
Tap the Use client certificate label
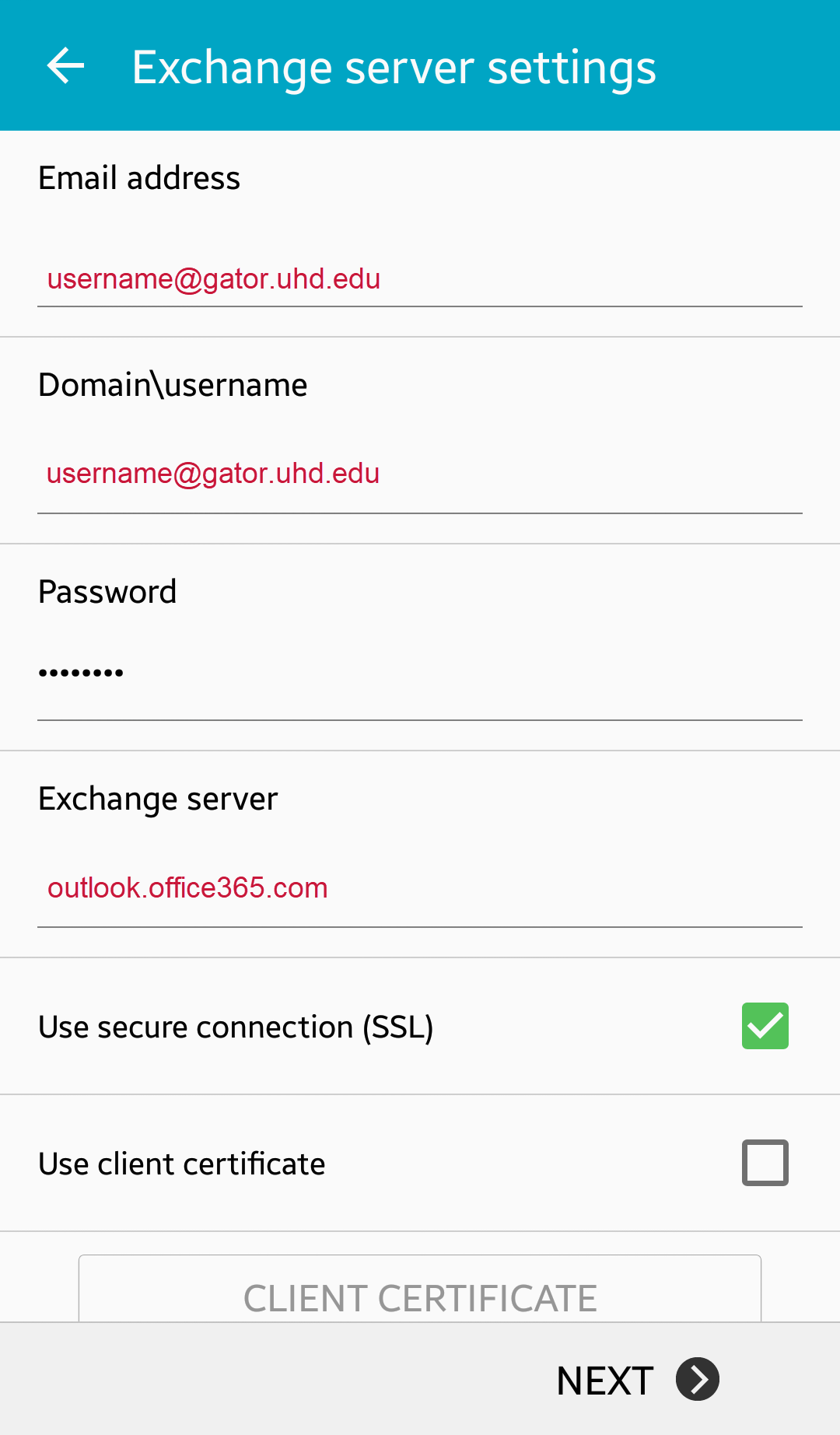(182, 1164)
